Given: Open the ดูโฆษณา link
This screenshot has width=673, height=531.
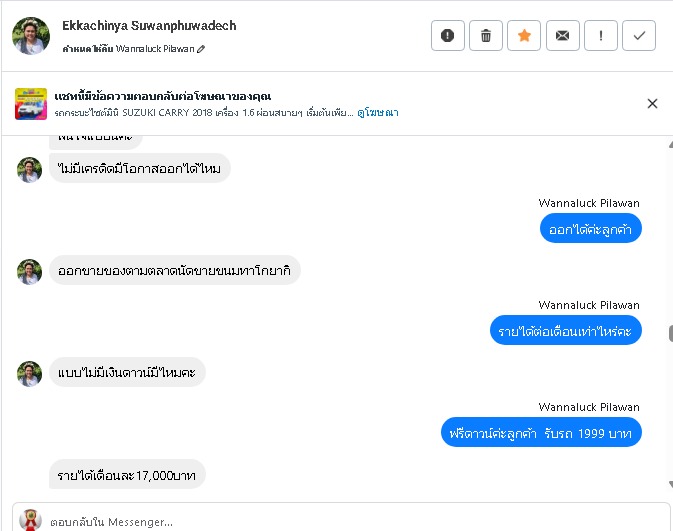Looking at the screenshot, I should [x=378, y=113].
